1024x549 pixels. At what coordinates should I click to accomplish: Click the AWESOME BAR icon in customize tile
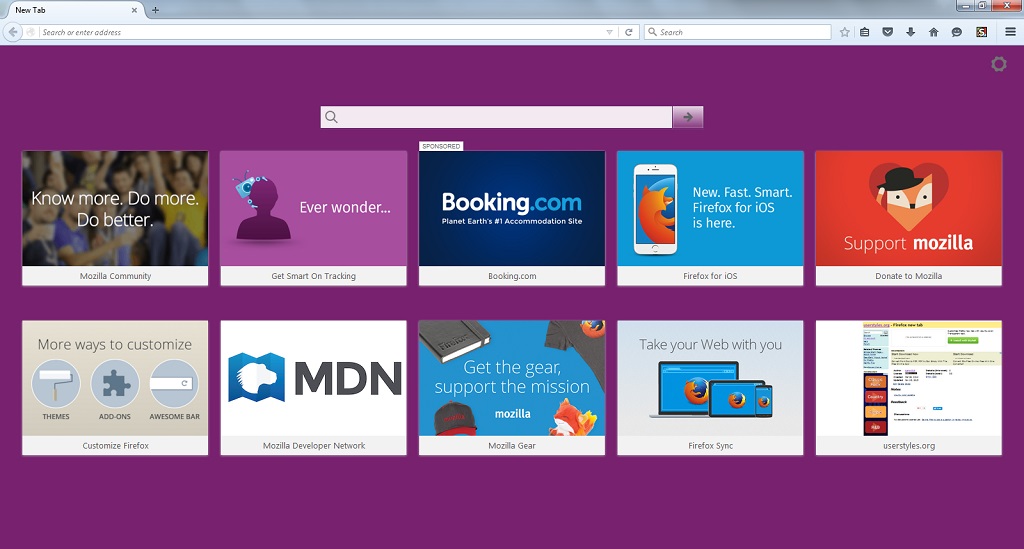point(174,384)
